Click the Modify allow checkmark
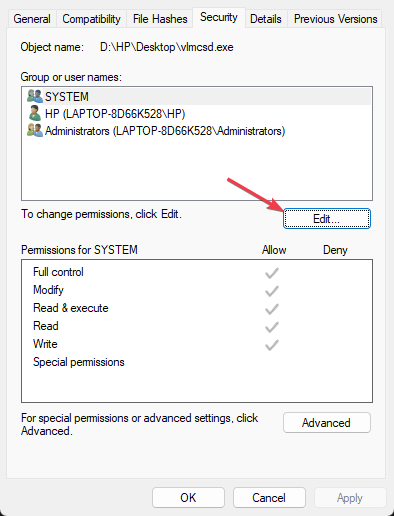The image size is (394, 516). 272,291
